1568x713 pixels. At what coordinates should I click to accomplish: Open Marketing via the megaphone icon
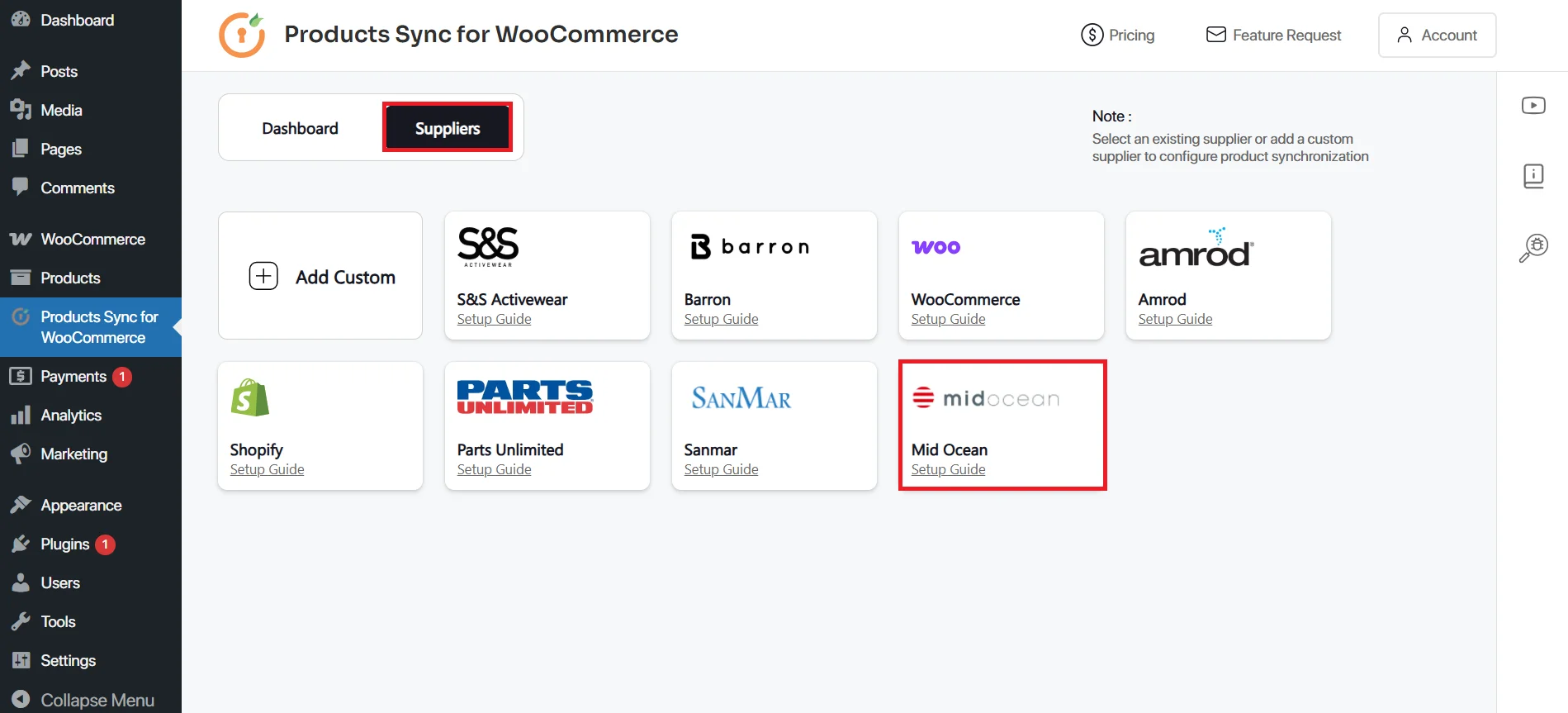[21, 454]
